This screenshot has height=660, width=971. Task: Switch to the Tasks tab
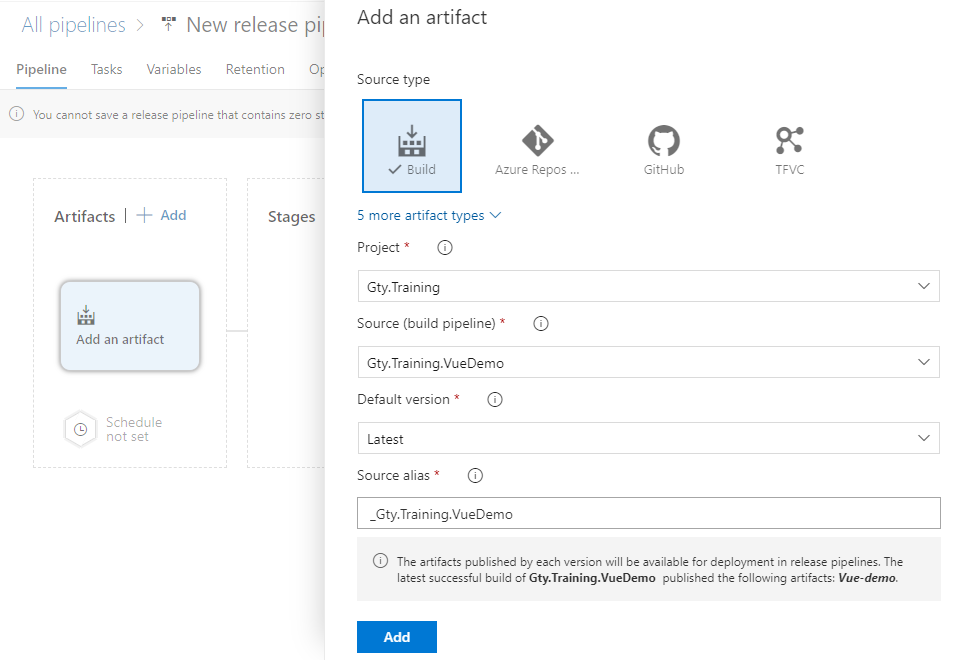point(106,70)
